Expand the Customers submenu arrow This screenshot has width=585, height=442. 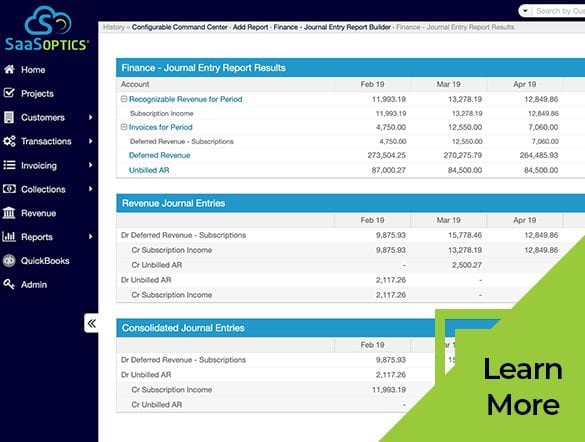click(90, 117)
